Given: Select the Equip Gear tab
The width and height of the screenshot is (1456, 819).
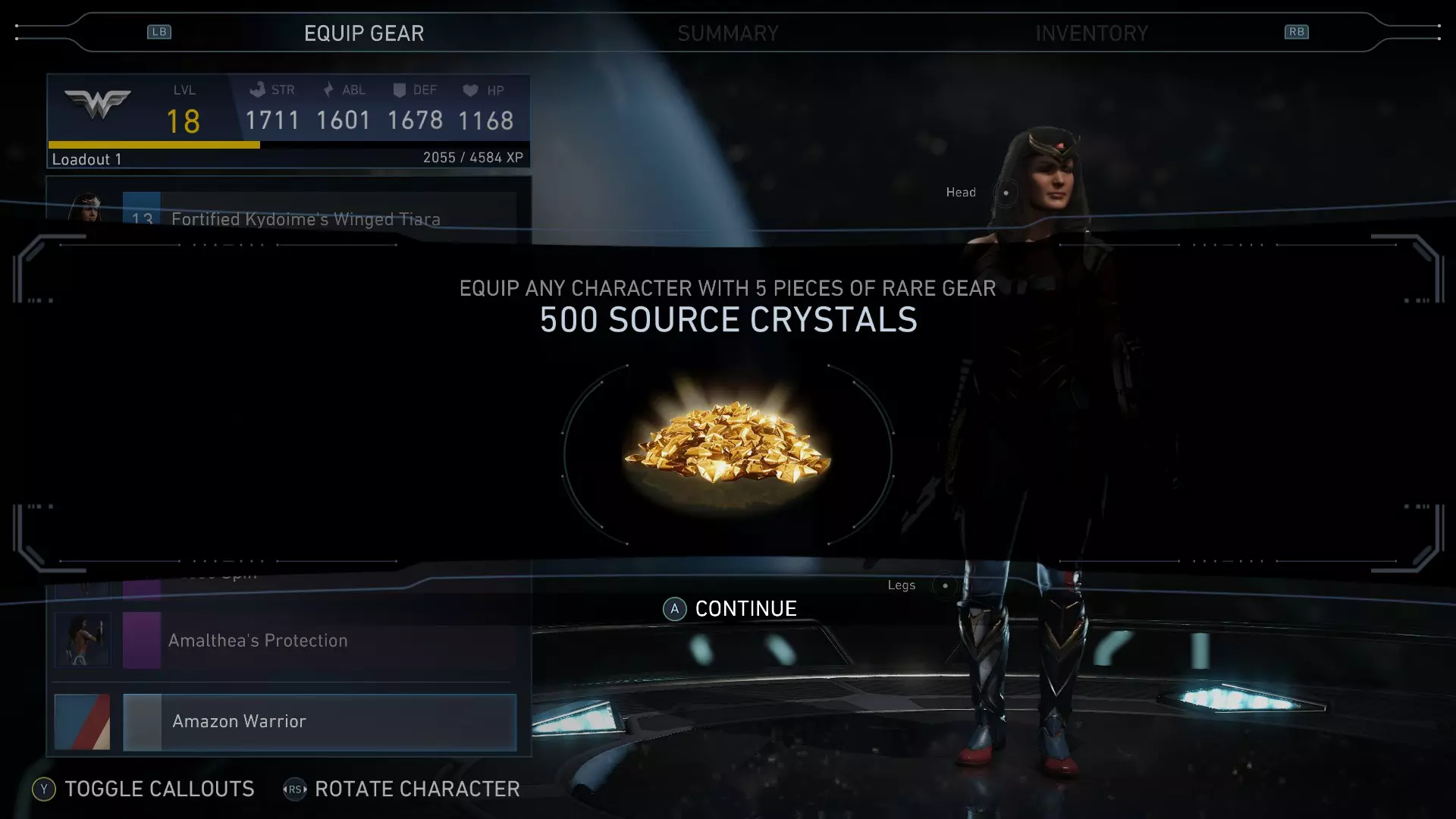Looking at the screenshot, I should (364, 33).
